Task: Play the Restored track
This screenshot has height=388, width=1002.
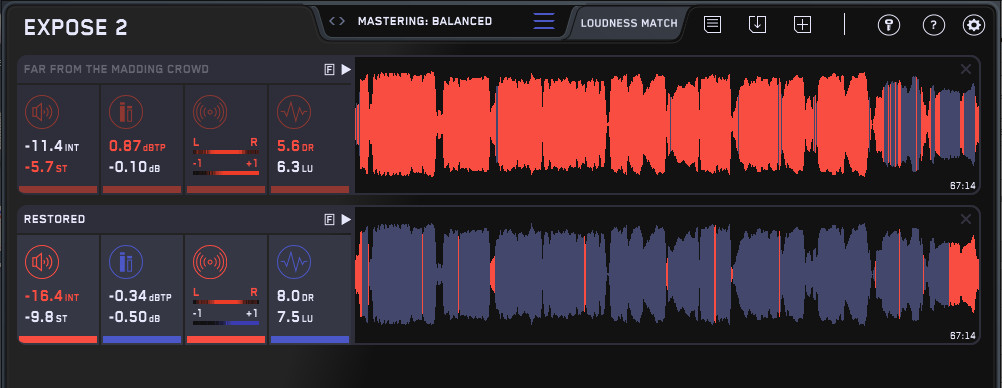Action: click(346, 220)
